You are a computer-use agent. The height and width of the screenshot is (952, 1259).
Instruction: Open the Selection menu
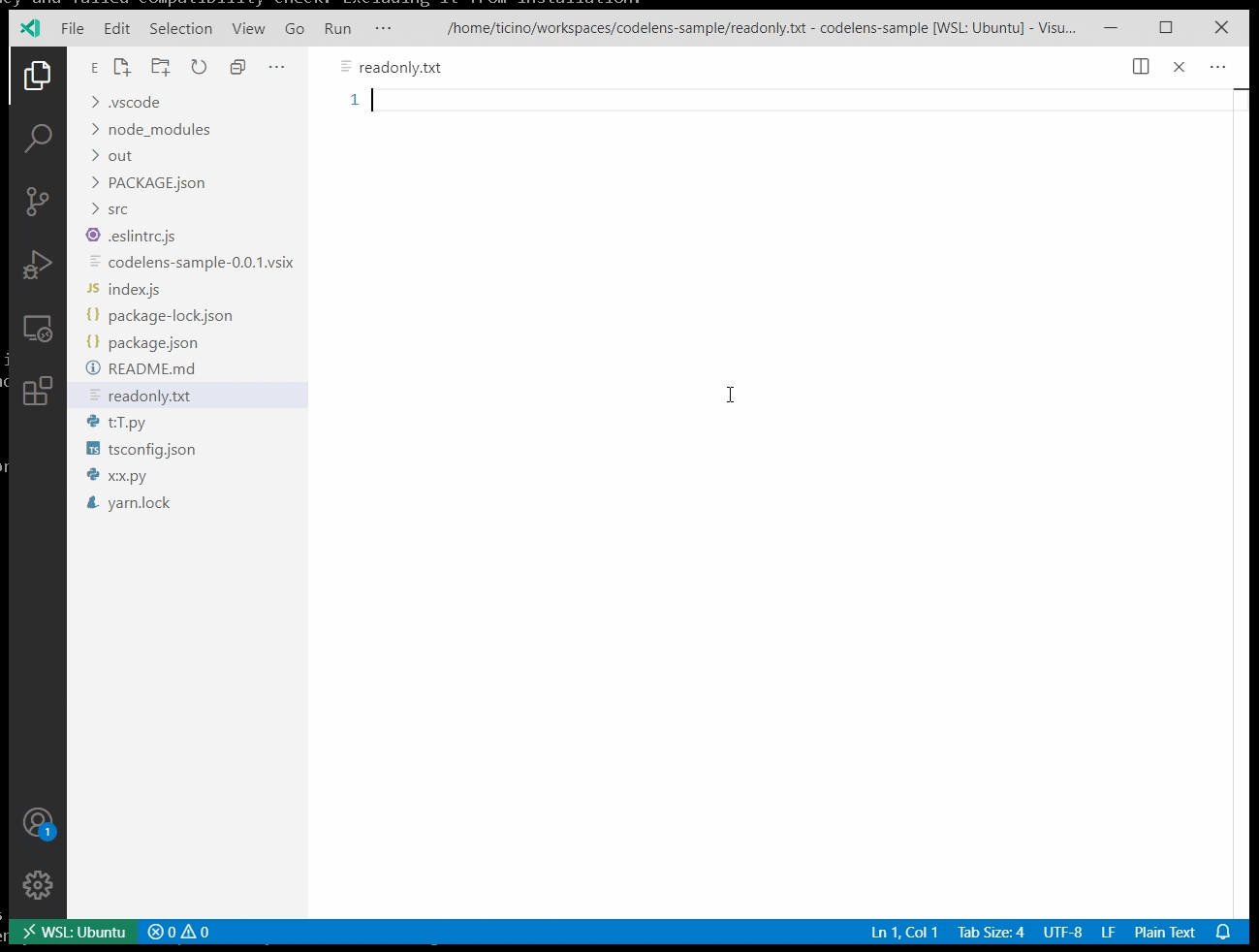tap(180, 28)
